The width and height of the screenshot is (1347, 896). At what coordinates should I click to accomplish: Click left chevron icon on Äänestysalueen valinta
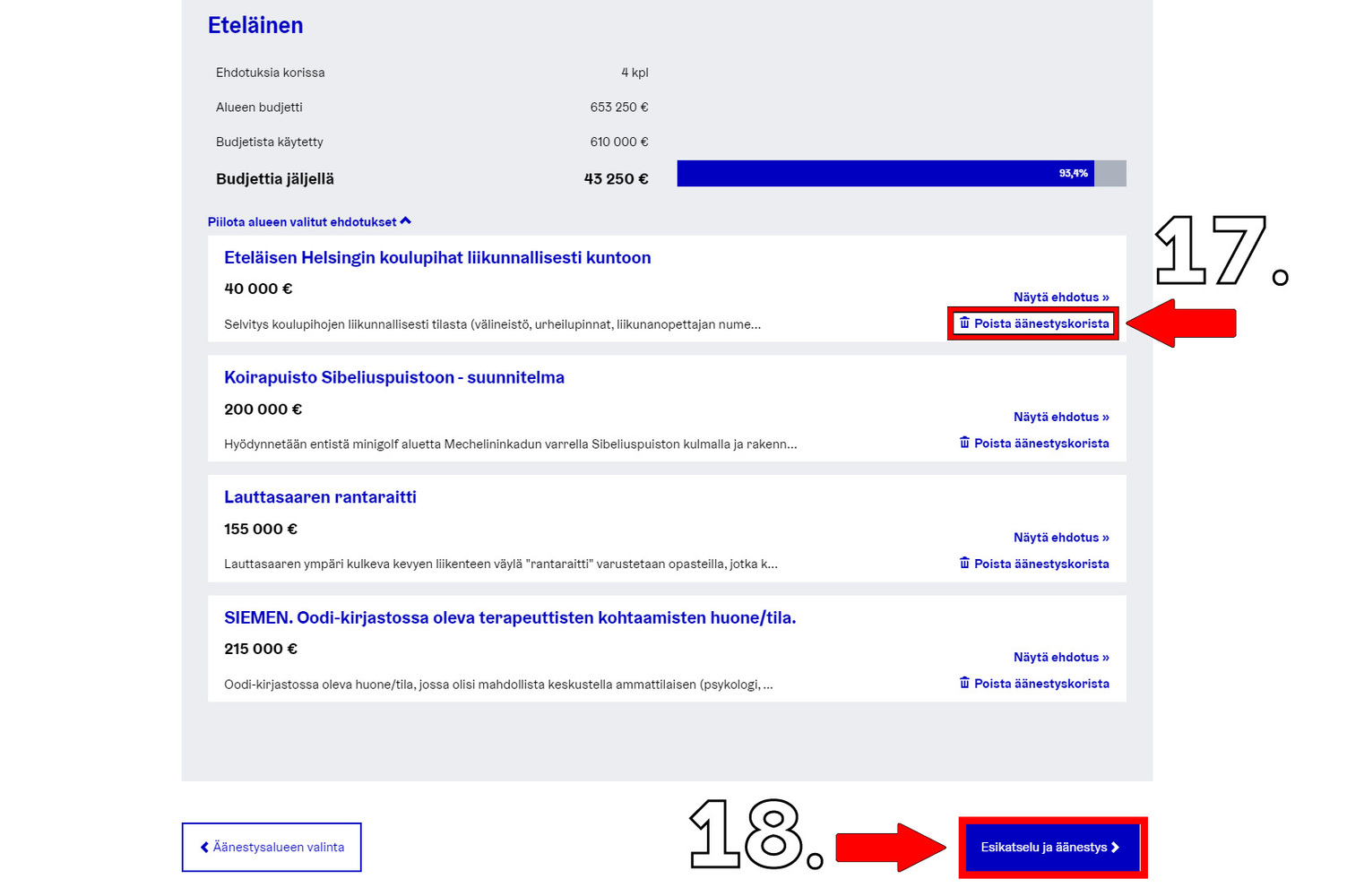[204, 848]
